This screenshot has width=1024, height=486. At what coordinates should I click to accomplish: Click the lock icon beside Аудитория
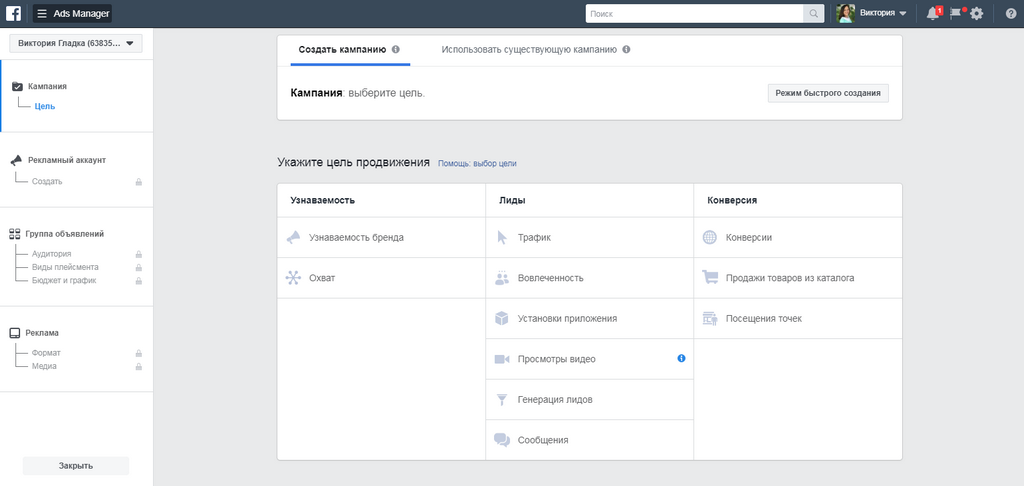138,254
